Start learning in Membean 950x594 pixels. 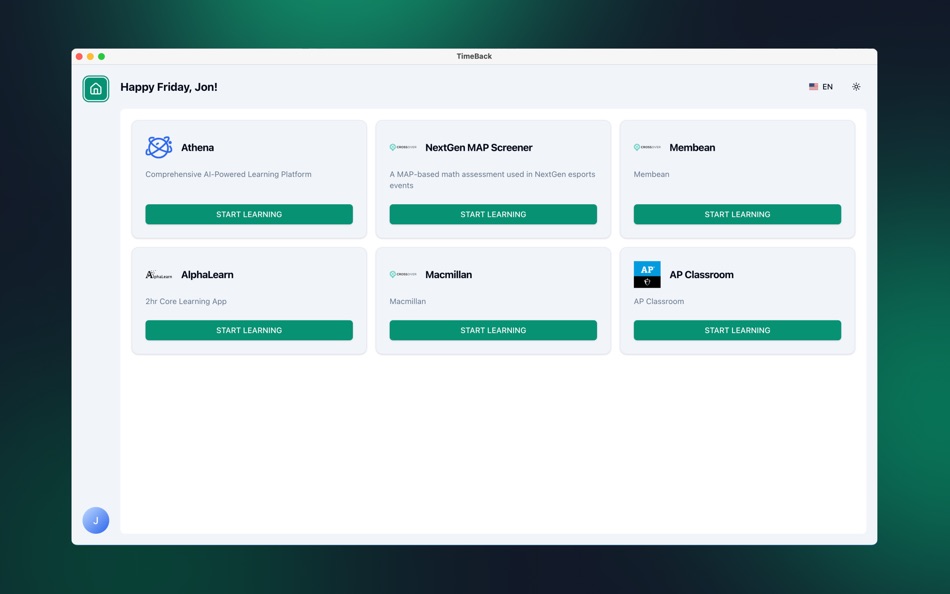[x=737, y=214]
